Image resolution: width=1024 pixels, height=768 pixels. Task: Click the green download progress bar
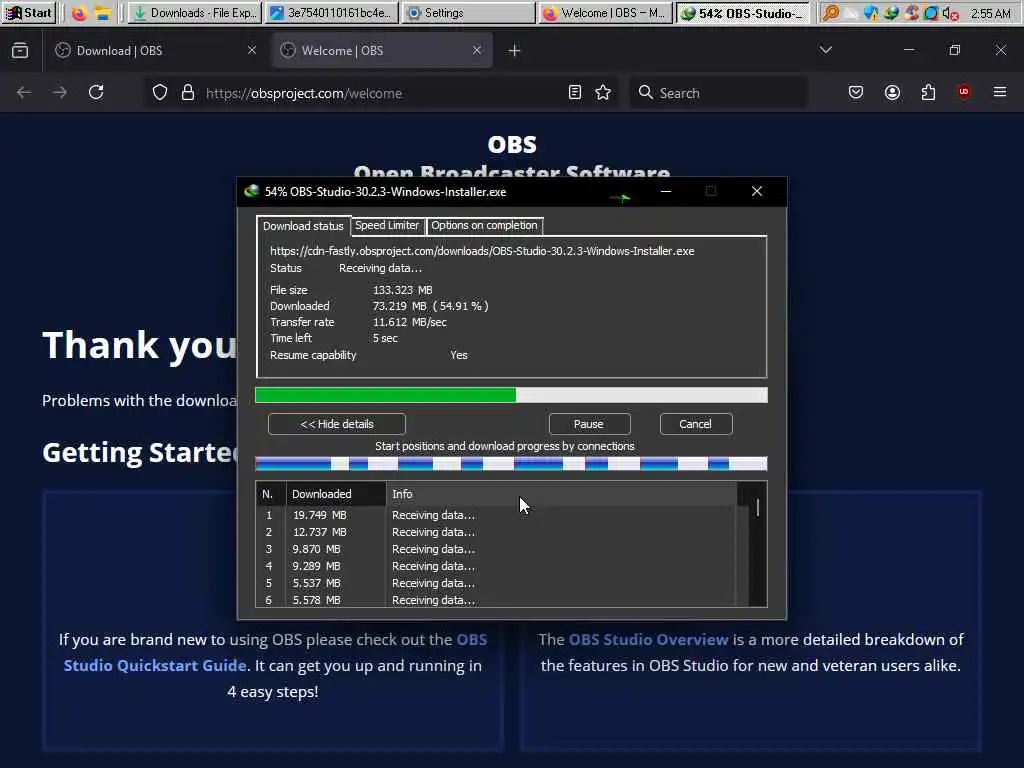click(511, 395)
